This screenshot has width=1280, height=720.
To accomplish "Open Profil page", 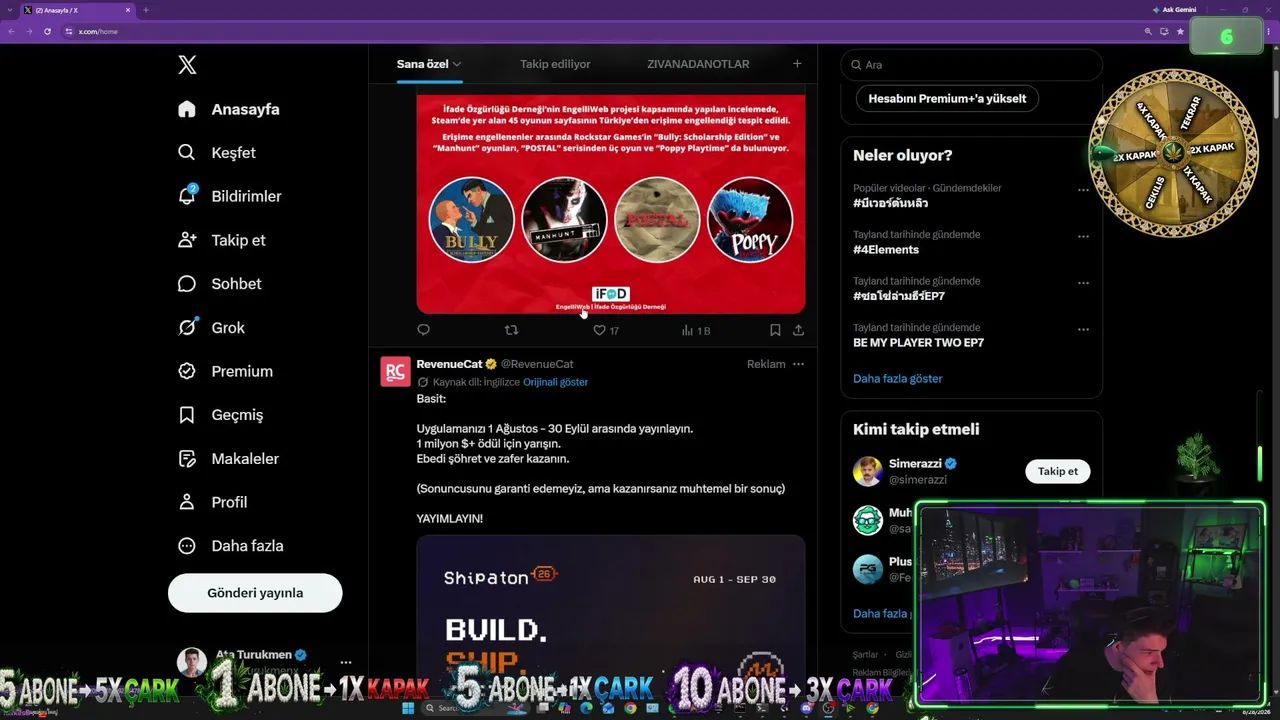I will tap(212, 502).
